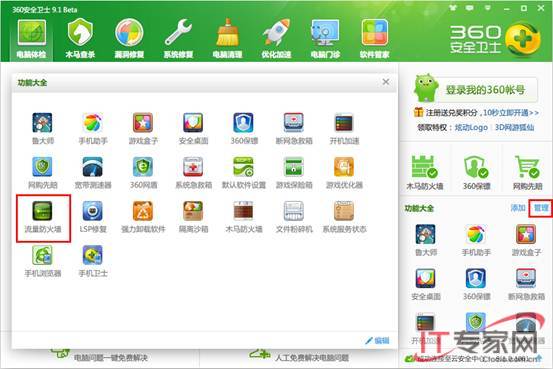This screenshot has height=369, width=553.
Task: Launch 宽带测速器 tool
Action: (x=93, y=173)
